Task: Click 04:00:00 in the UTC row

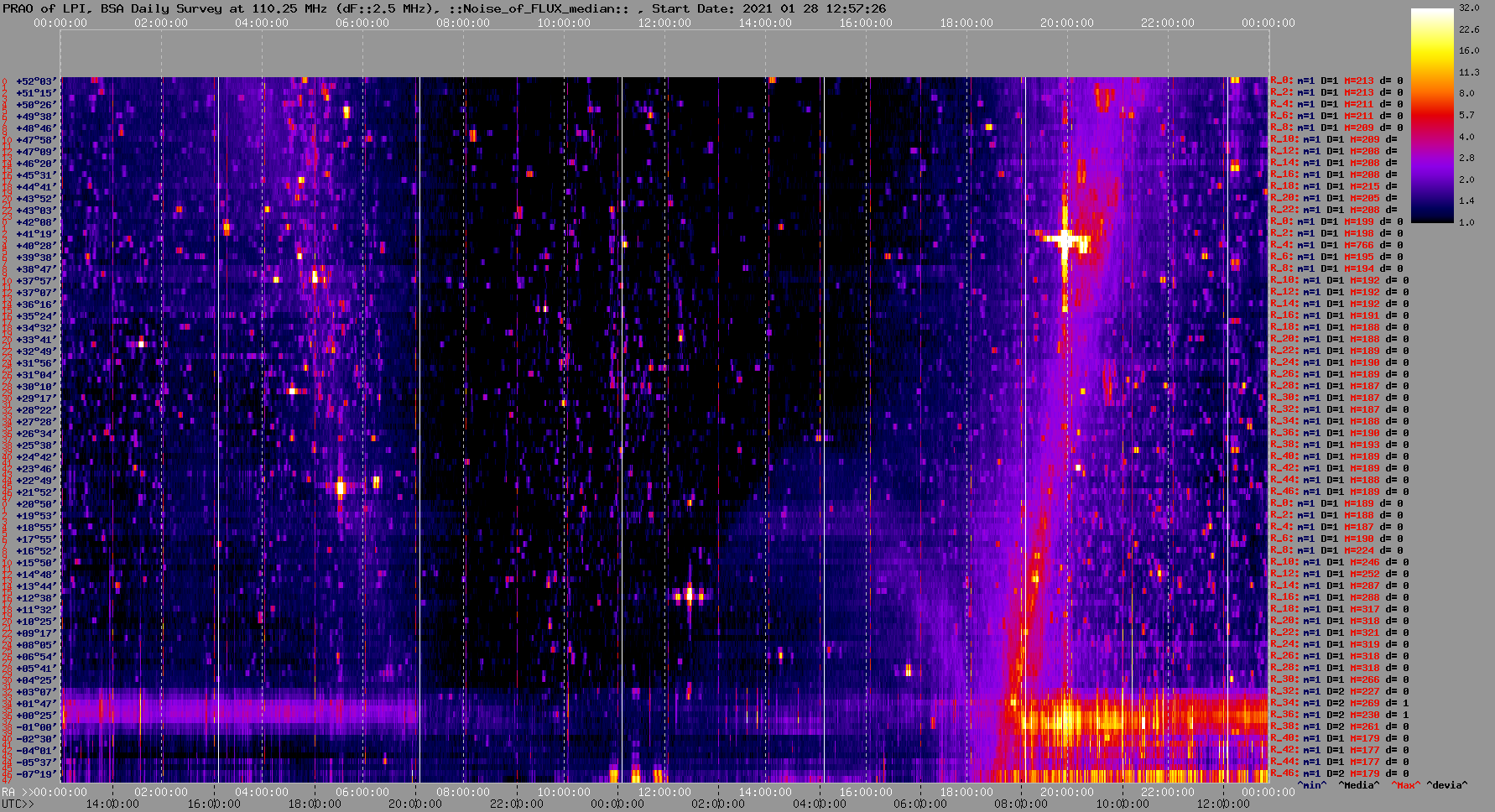Action: pos(819,804)
